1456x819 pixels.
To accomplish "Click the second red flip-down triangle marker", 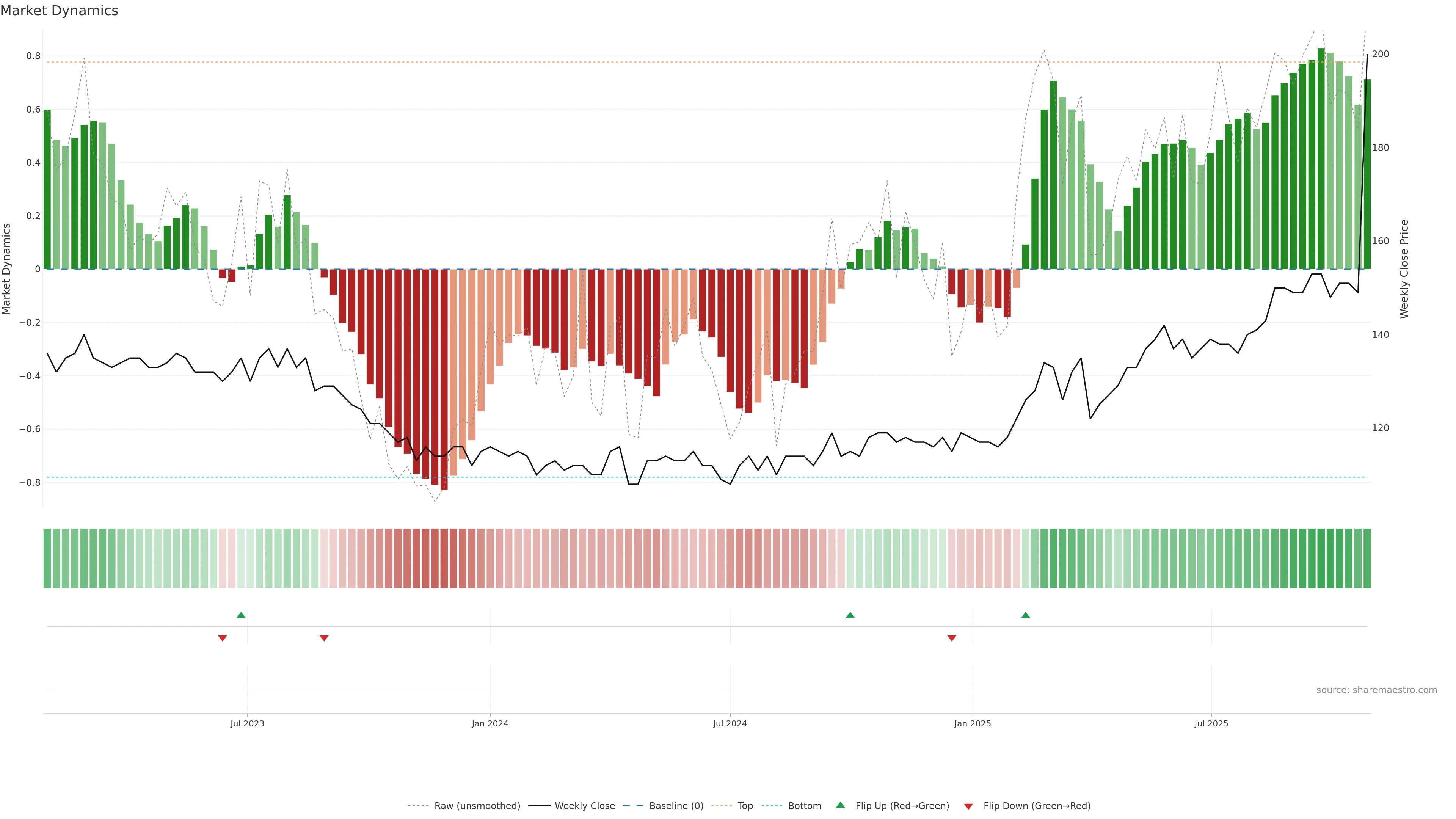I will tap(324, 638).
